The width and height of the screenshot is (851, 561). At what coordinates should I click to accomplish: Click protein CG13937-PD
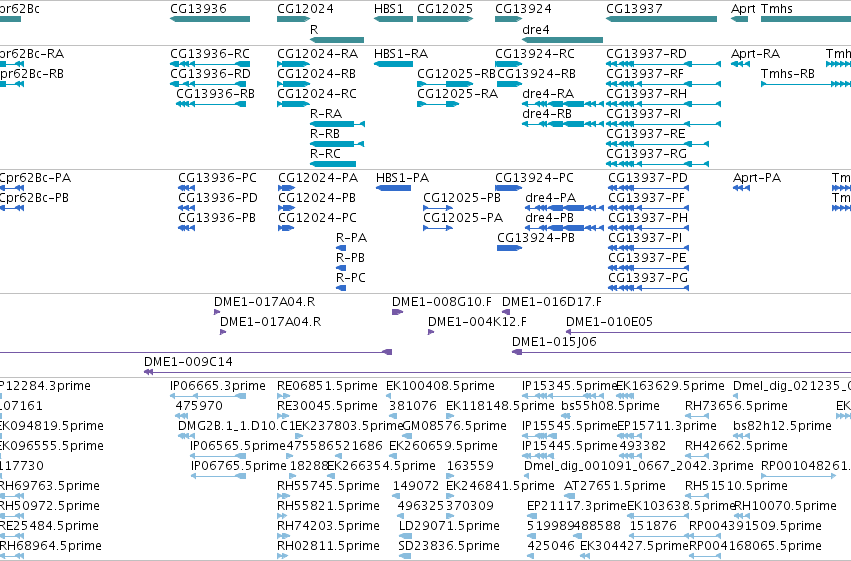tap(647, 178)
